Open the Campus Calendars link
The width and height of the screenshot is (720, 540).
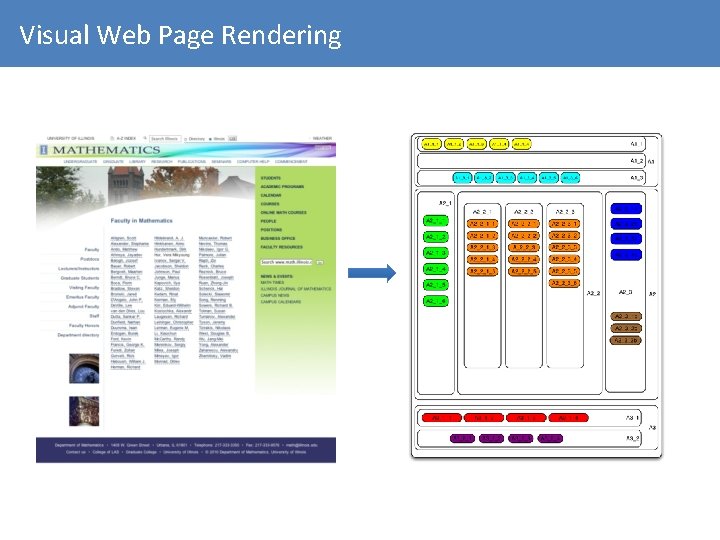click(x=281, y=302)
